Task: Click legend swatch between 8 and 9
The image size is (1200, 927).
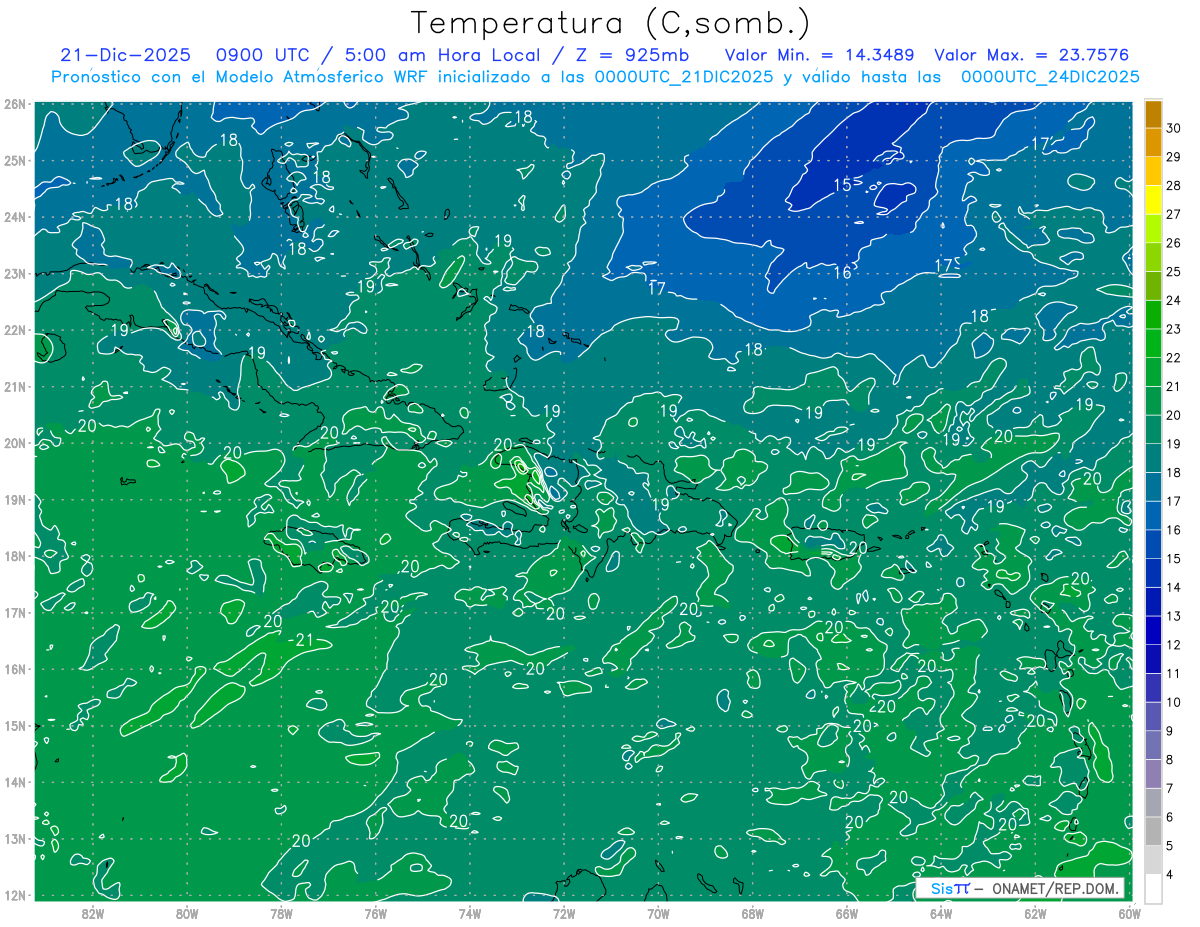Action: (x=1153, y=745)
